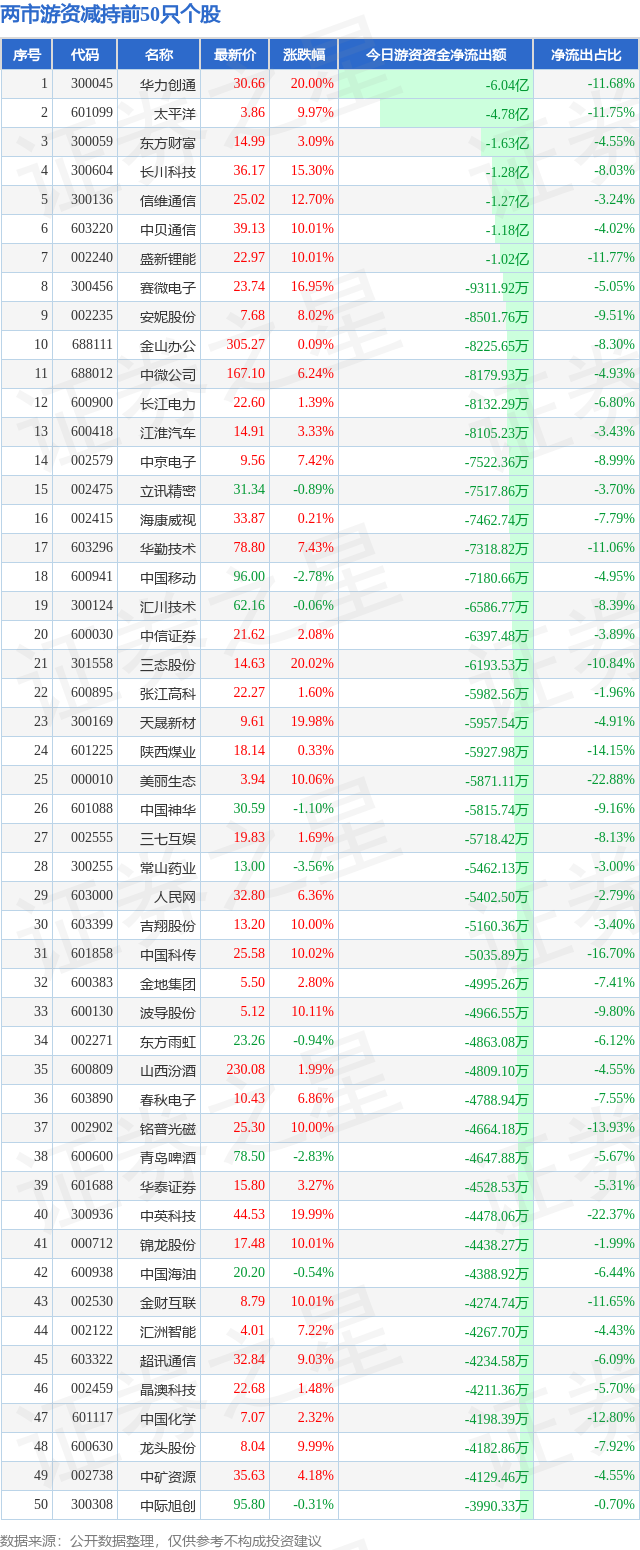Viewport: 640px width, 1550px height.
Task: Click stock name 中国科传
Action: click(169, 954)
